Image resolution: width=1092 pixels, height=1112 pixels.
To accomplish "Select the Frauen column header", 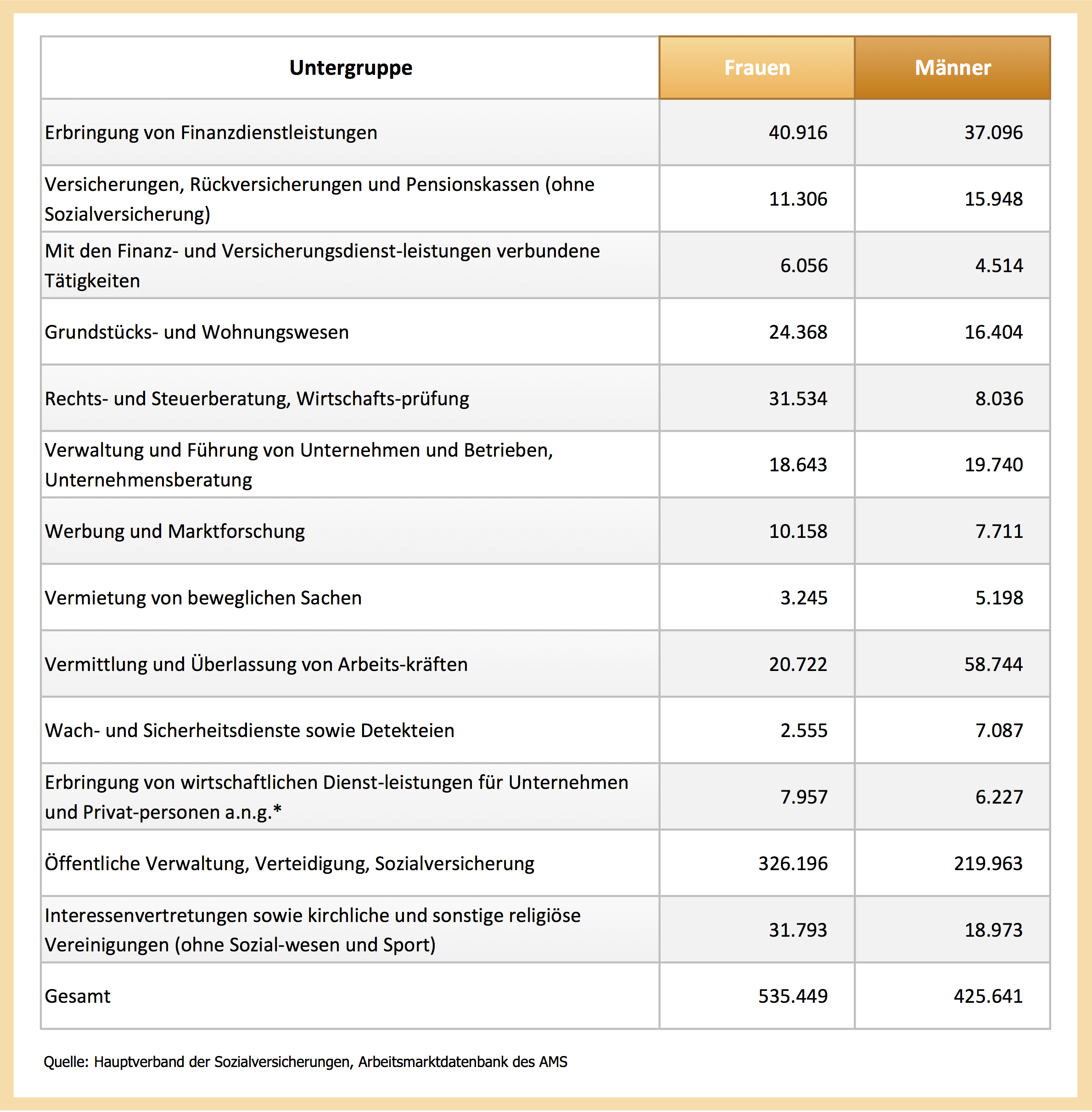I will pos(756,67).
